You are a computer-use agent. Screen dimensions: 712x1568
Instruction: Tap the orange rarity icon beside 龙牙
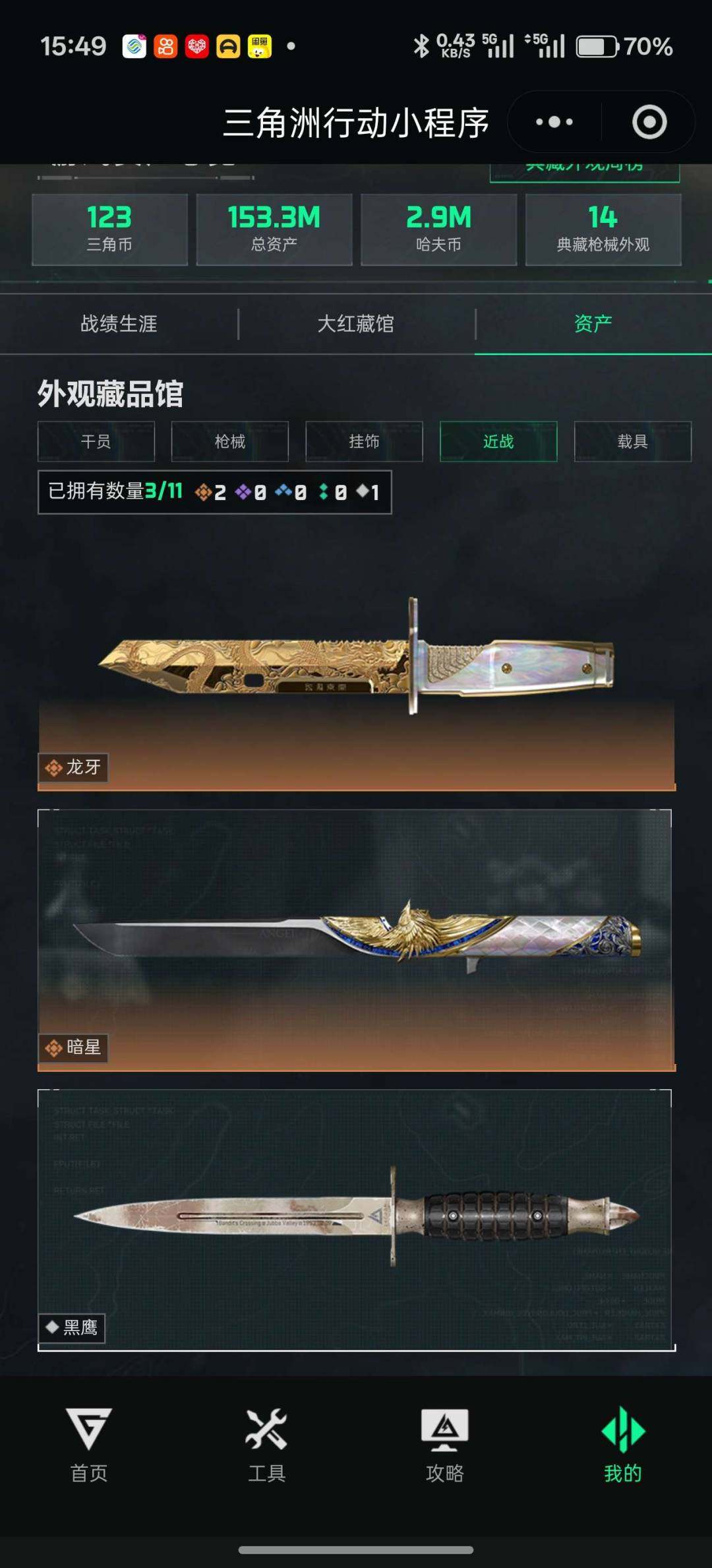53,768
